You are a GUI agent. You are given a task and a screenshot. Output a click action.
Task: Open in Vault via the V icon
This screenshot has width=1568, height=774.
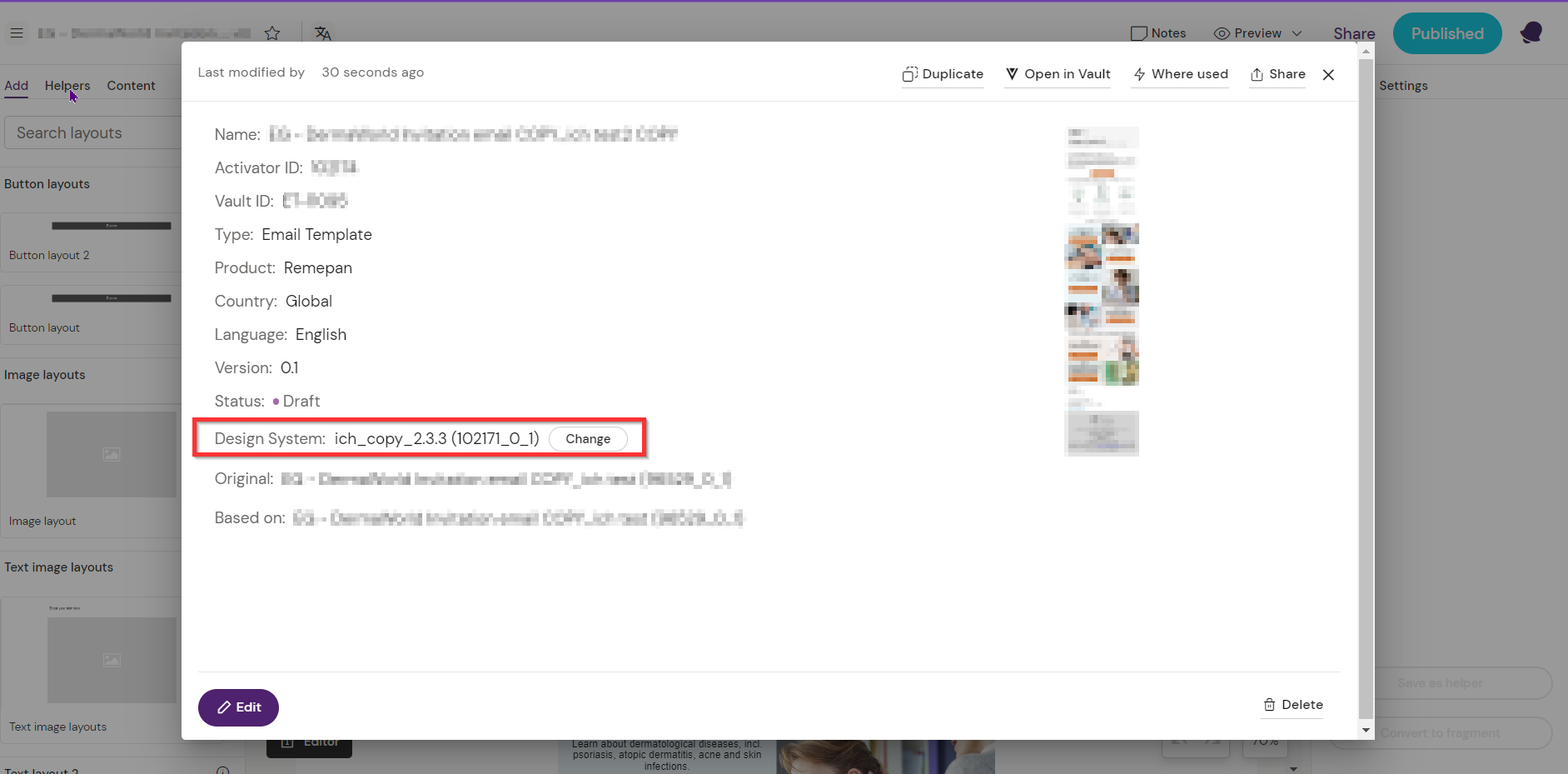[1012, 74]
